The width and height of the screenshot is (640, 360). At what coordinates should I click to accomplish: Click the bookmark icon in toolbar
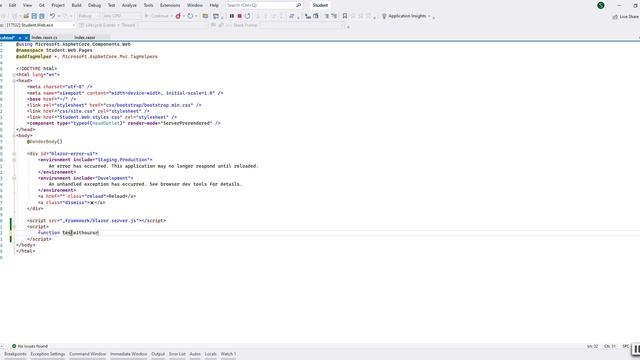(x=344, y=16)
